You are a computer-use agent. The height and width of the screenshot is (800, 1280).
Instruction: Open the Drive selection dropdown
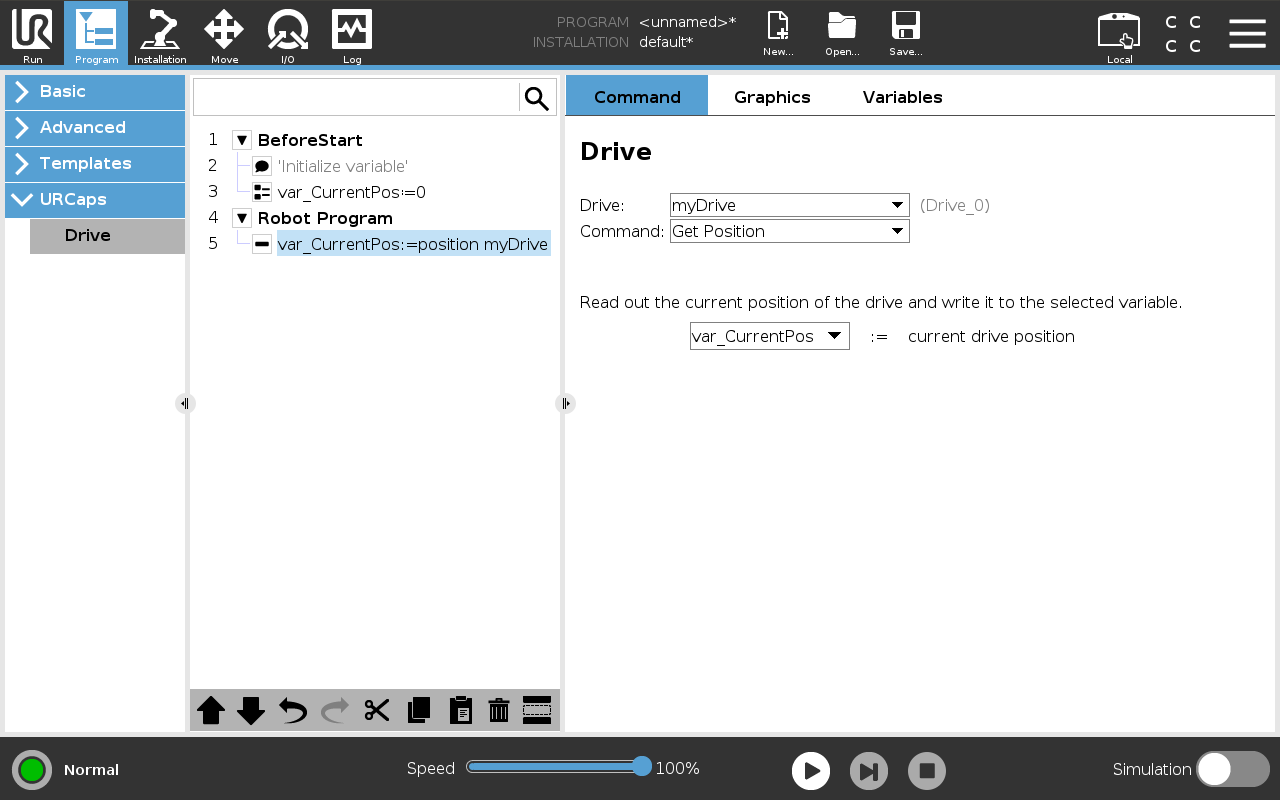(x=789, y=205)
